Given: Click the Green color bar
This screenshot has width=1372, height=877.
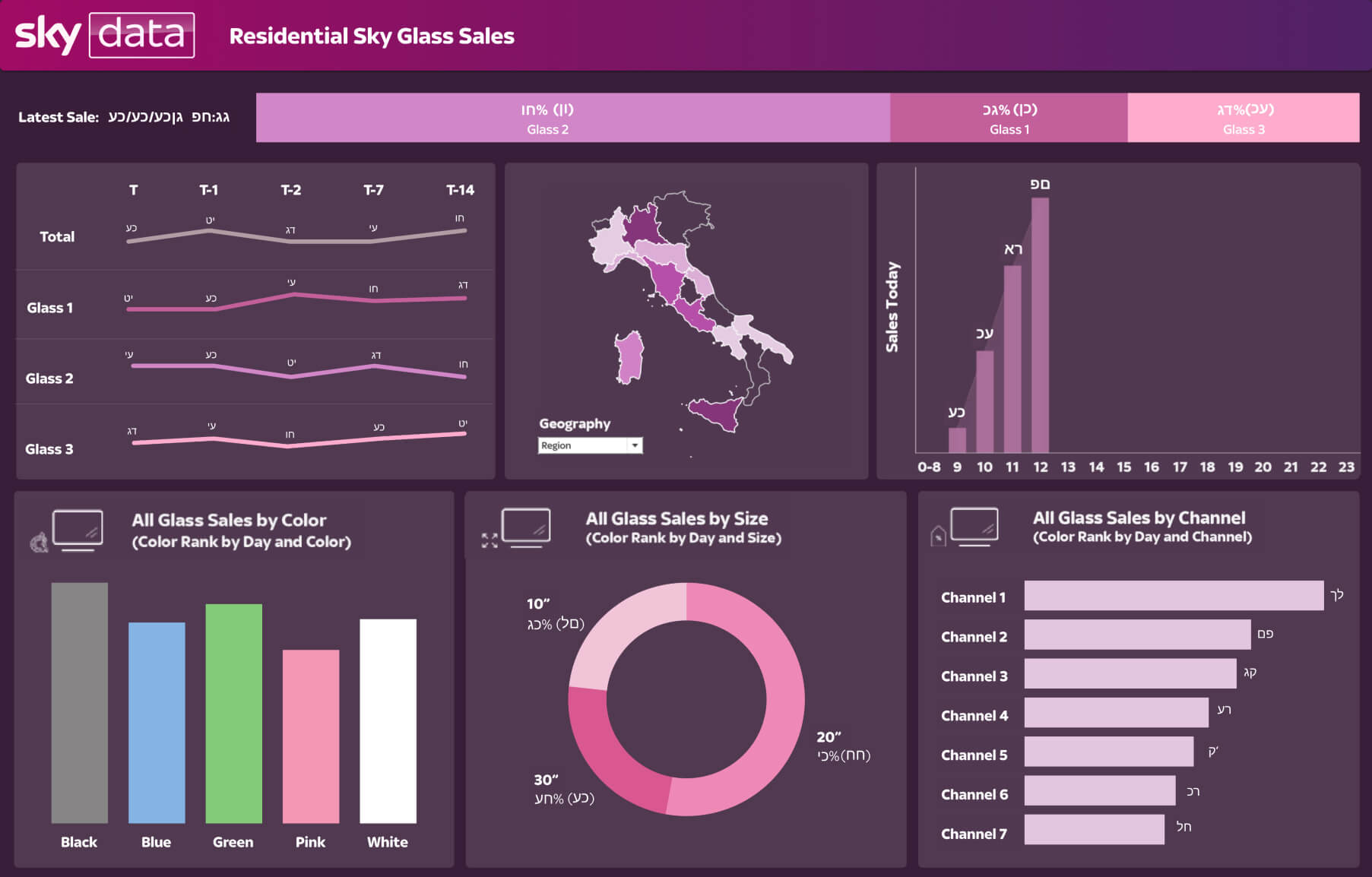Looking at the screenshot, I should pos(234,714).
